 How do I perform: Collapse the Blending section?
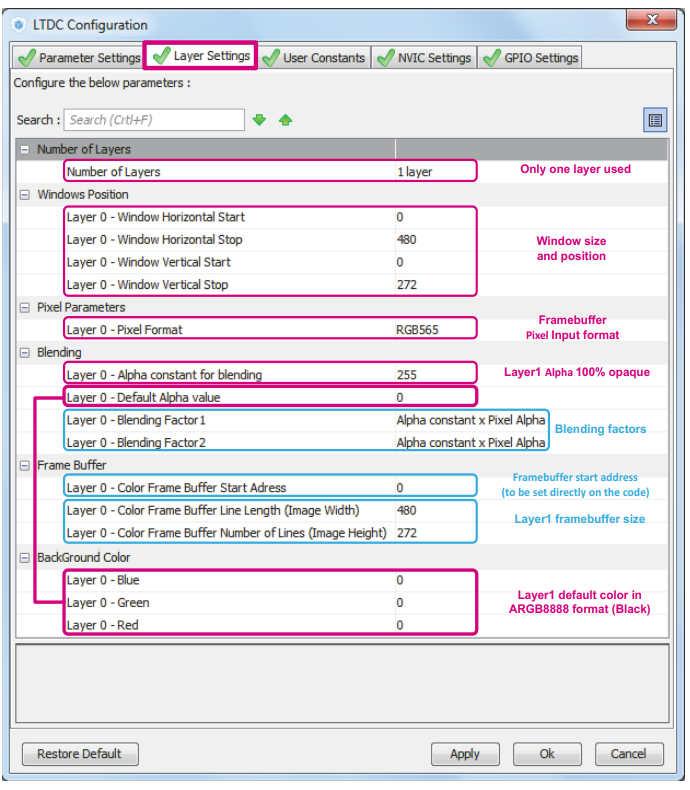(25, 353)
